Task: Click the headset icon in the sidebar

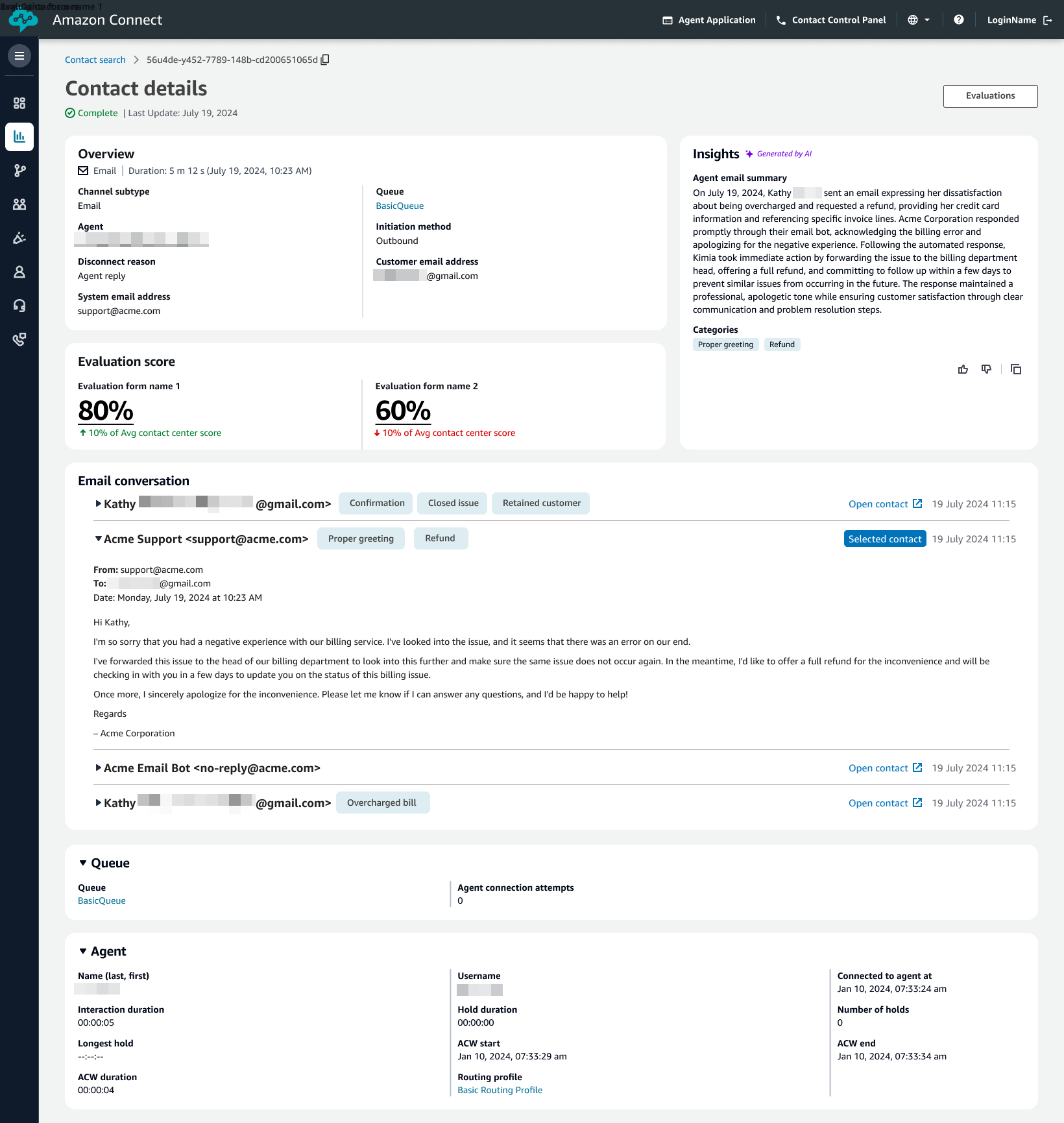Action: (19, 305)
